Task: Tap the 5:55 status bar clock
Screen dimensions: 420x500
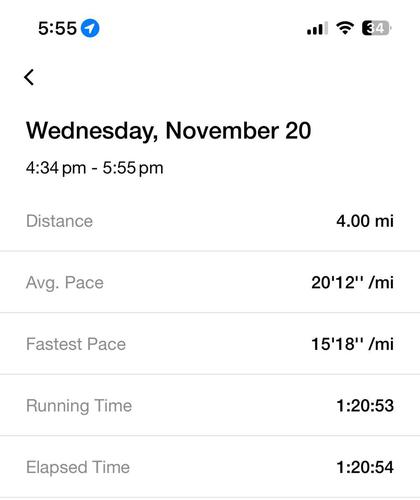Action: coord(57,28)
